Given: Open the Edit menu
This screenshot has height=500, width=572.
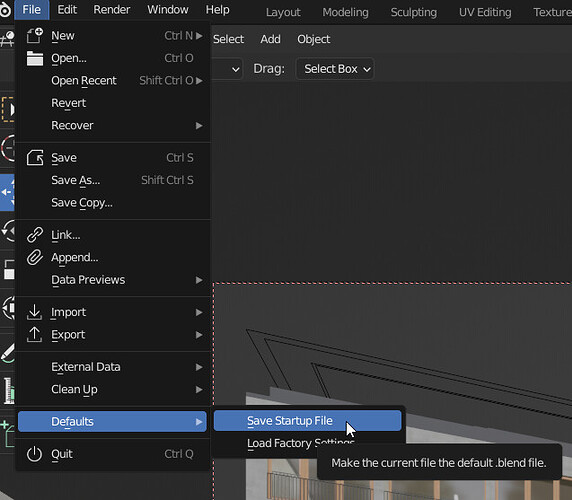Looking at the screenshot, I should [x=67, y=9].
